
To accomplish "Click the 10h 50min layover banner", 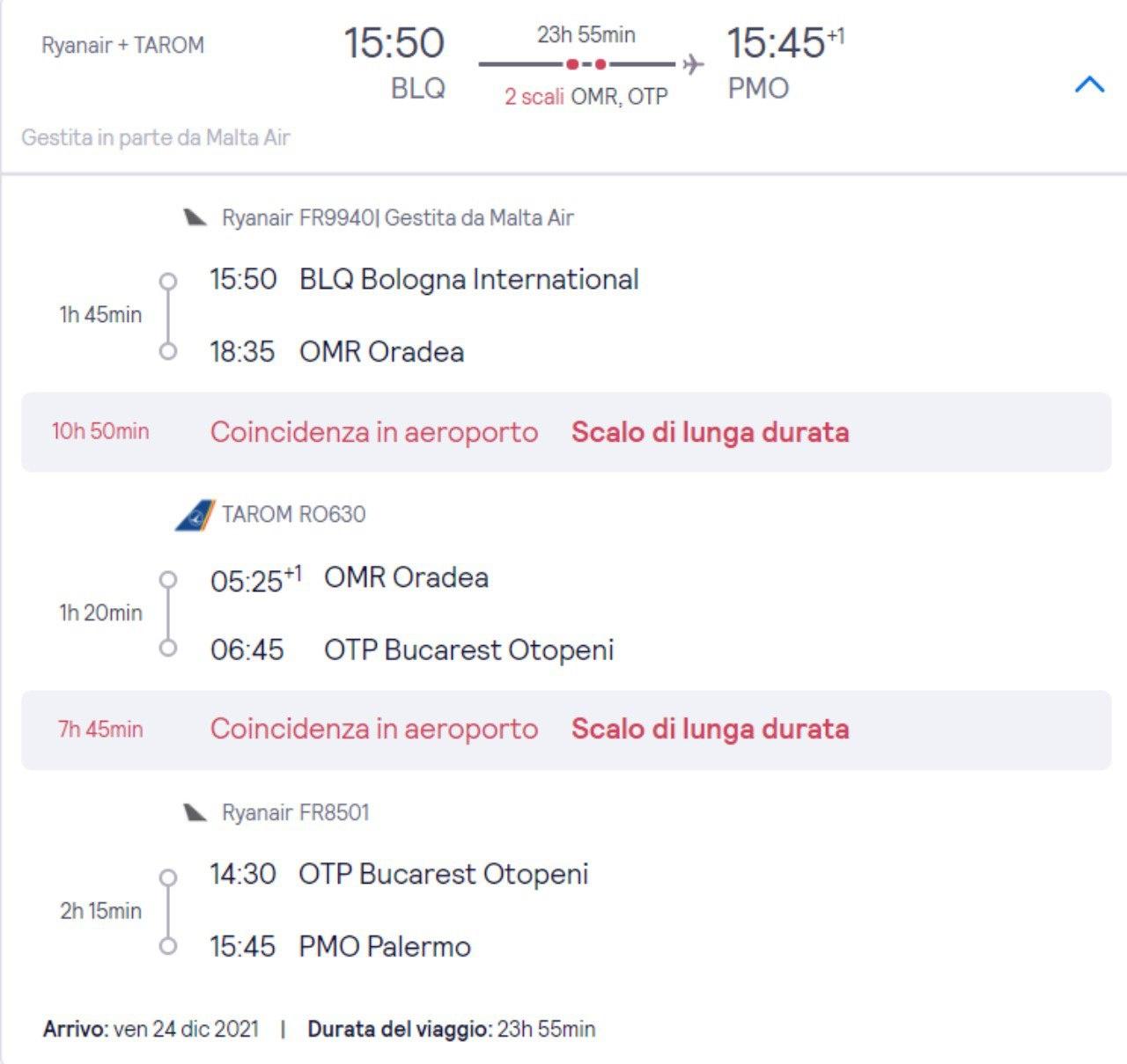I will pyautogui.click(x=566, y=432).
